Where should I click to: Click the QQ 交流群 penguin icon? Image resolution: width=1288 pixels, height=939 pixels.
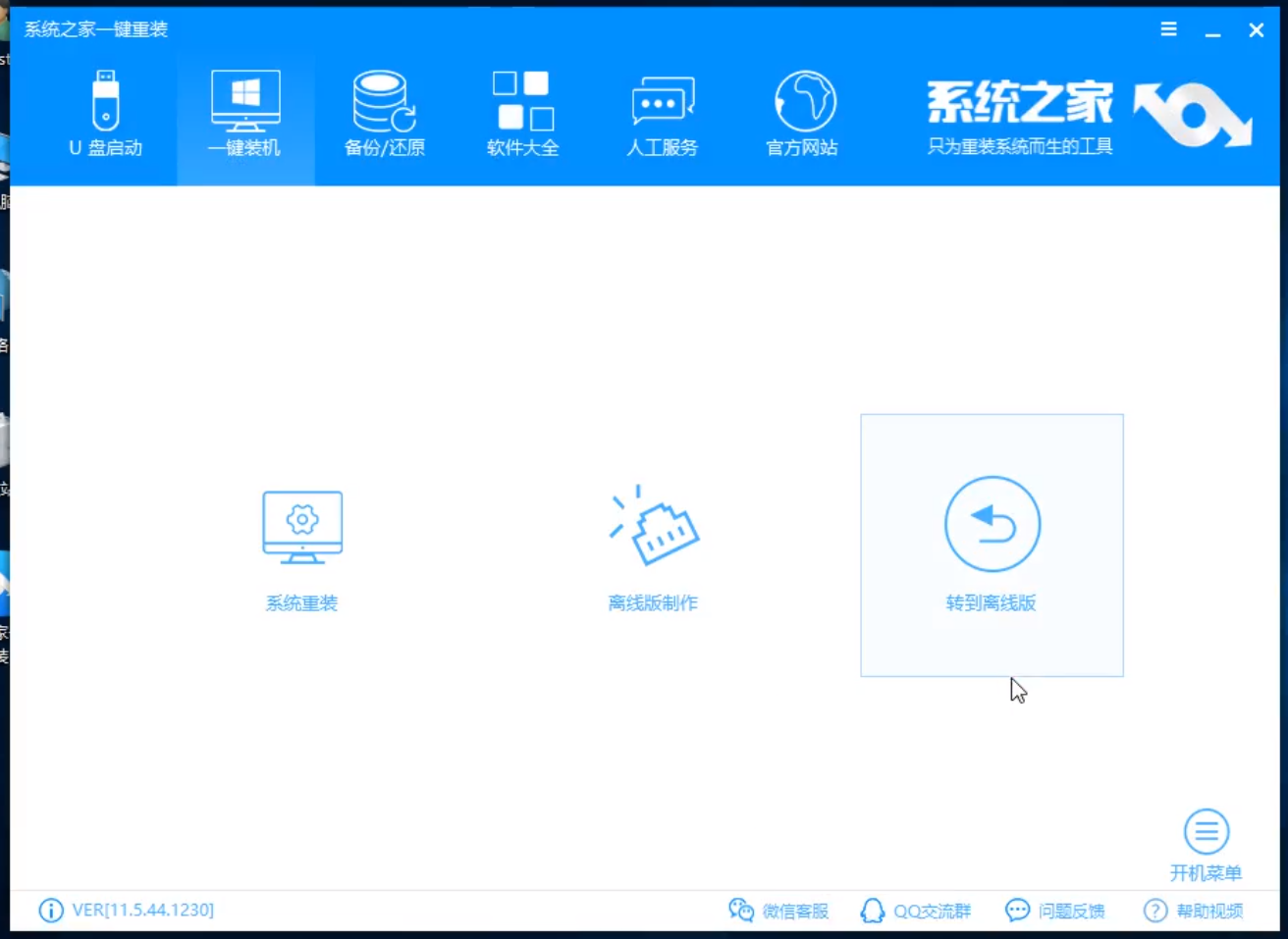pyautogui.click(x=872, y=911)
